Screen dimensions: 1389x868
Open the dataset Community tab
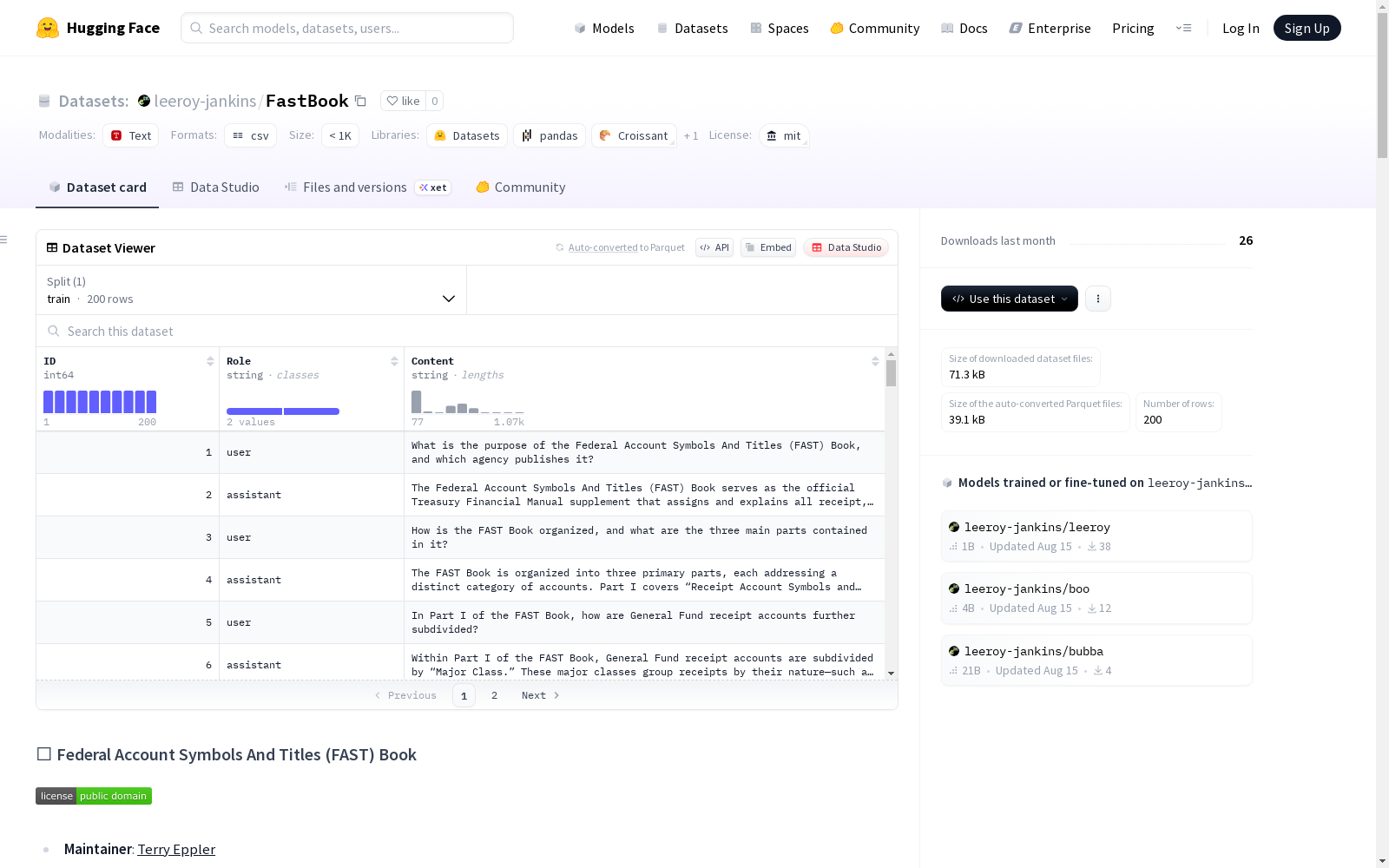521,187
